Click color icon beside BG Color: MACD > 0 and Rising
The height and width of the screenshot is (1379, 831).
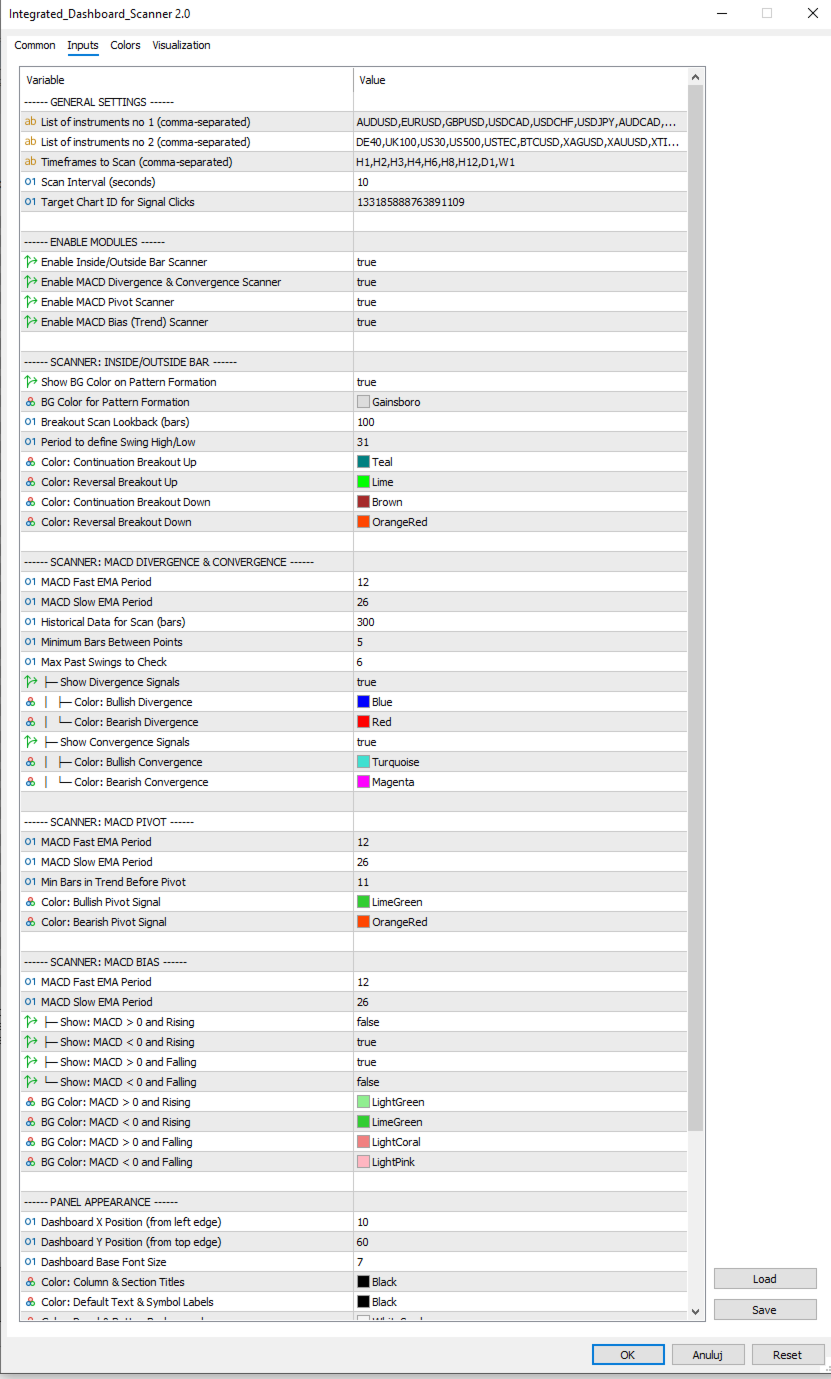30,1102
